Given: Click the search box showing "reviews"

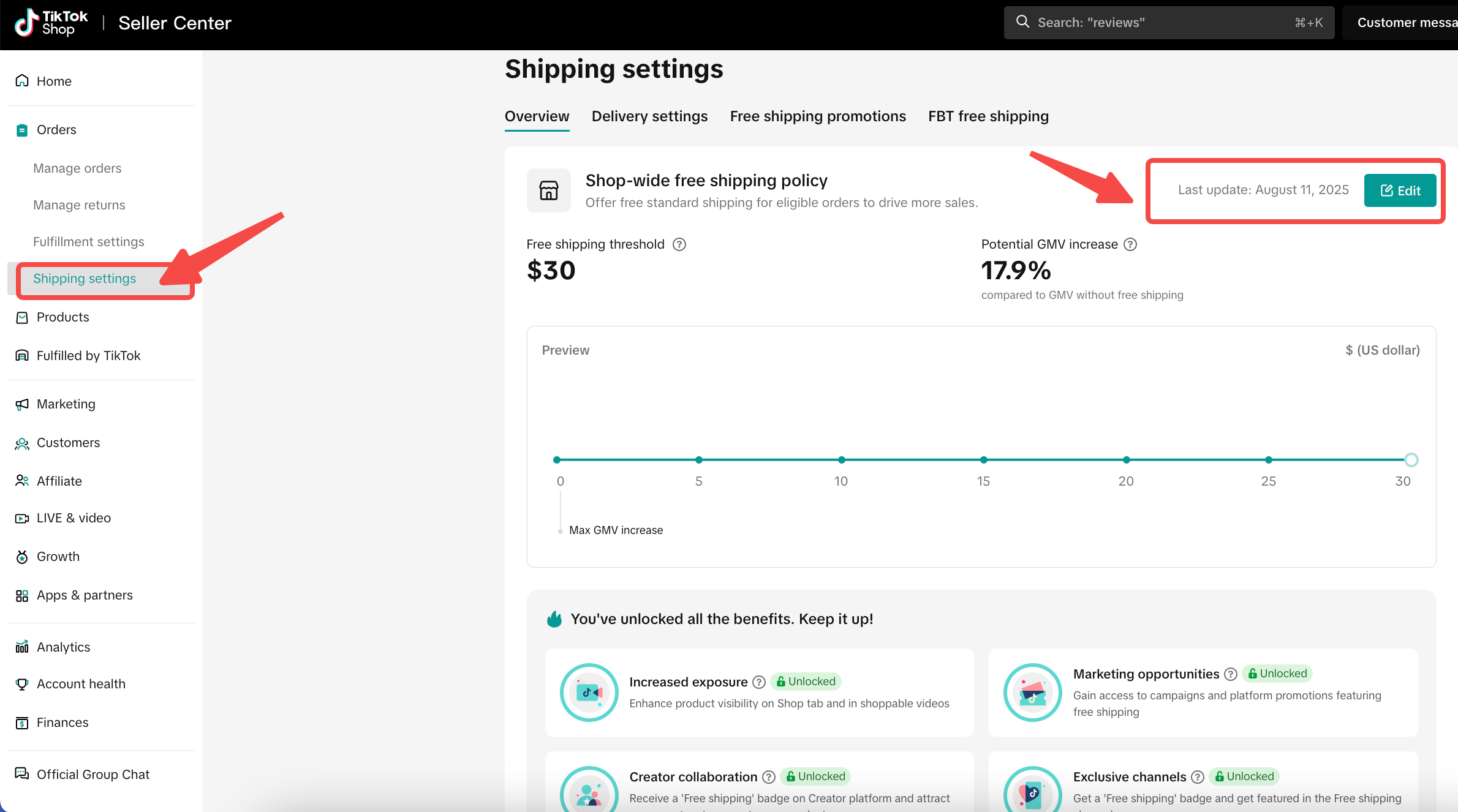Looking at the screenshot, I should 1168,23.
